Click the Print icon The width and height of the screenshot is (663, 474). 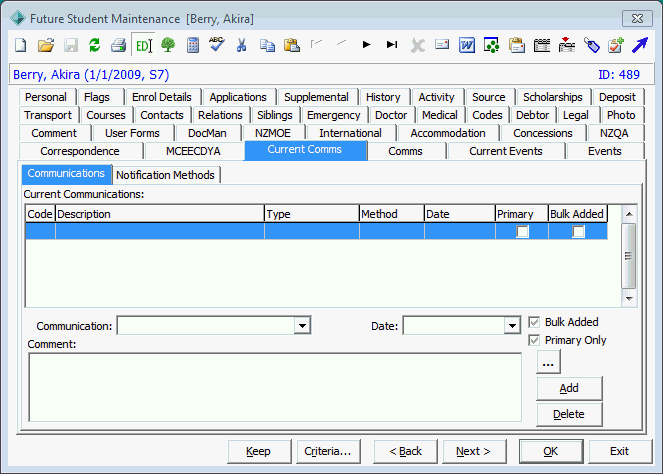118,45
